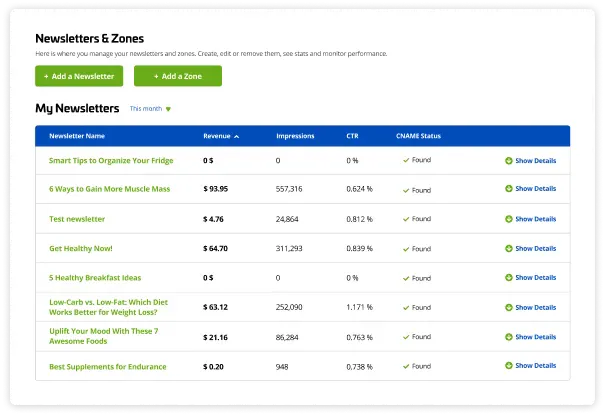Select CTR value 0.812 %
This screenshot has height=415, width=605.
pos(360,219)
